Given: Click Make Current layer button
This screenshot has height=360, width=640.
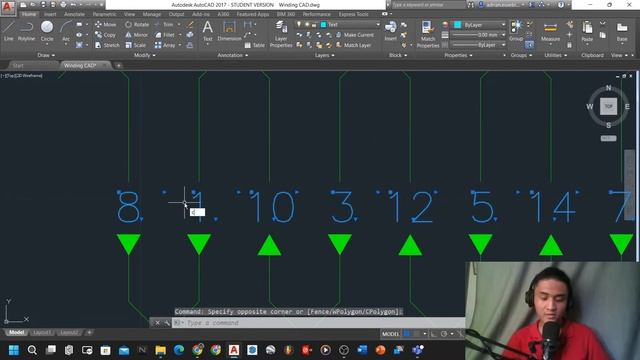Looking at the screenshot, I should pos(355,35).
